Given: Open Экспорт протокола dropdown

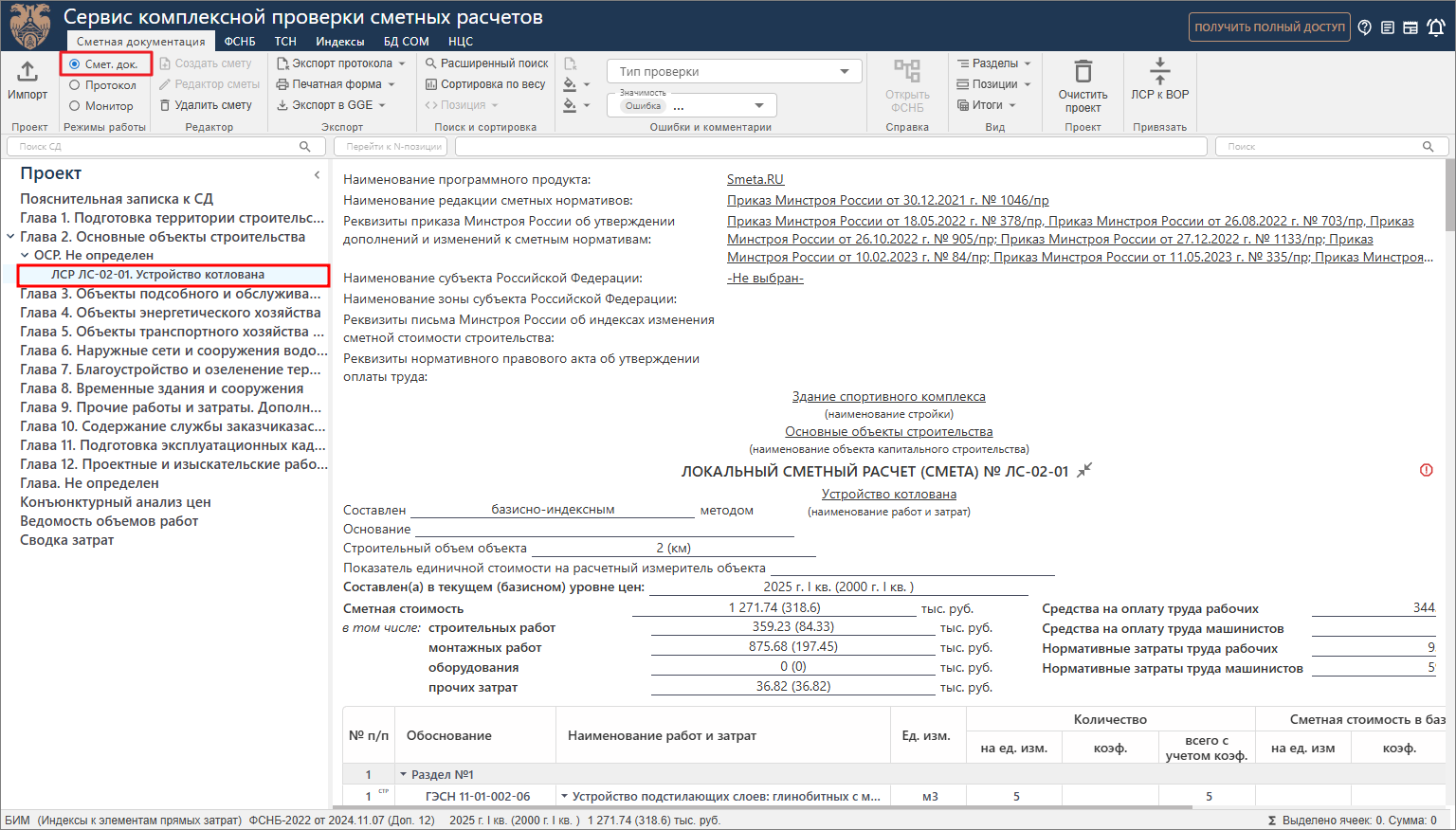Looking at the screenshot, I should point(340,63).
